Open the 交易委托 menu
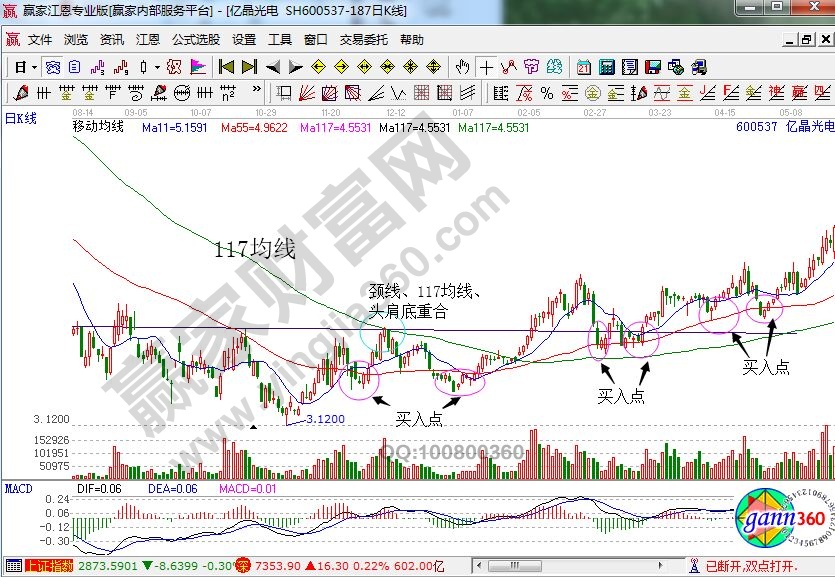This screenshot has height=577, width=835. (x=361, y=40)
